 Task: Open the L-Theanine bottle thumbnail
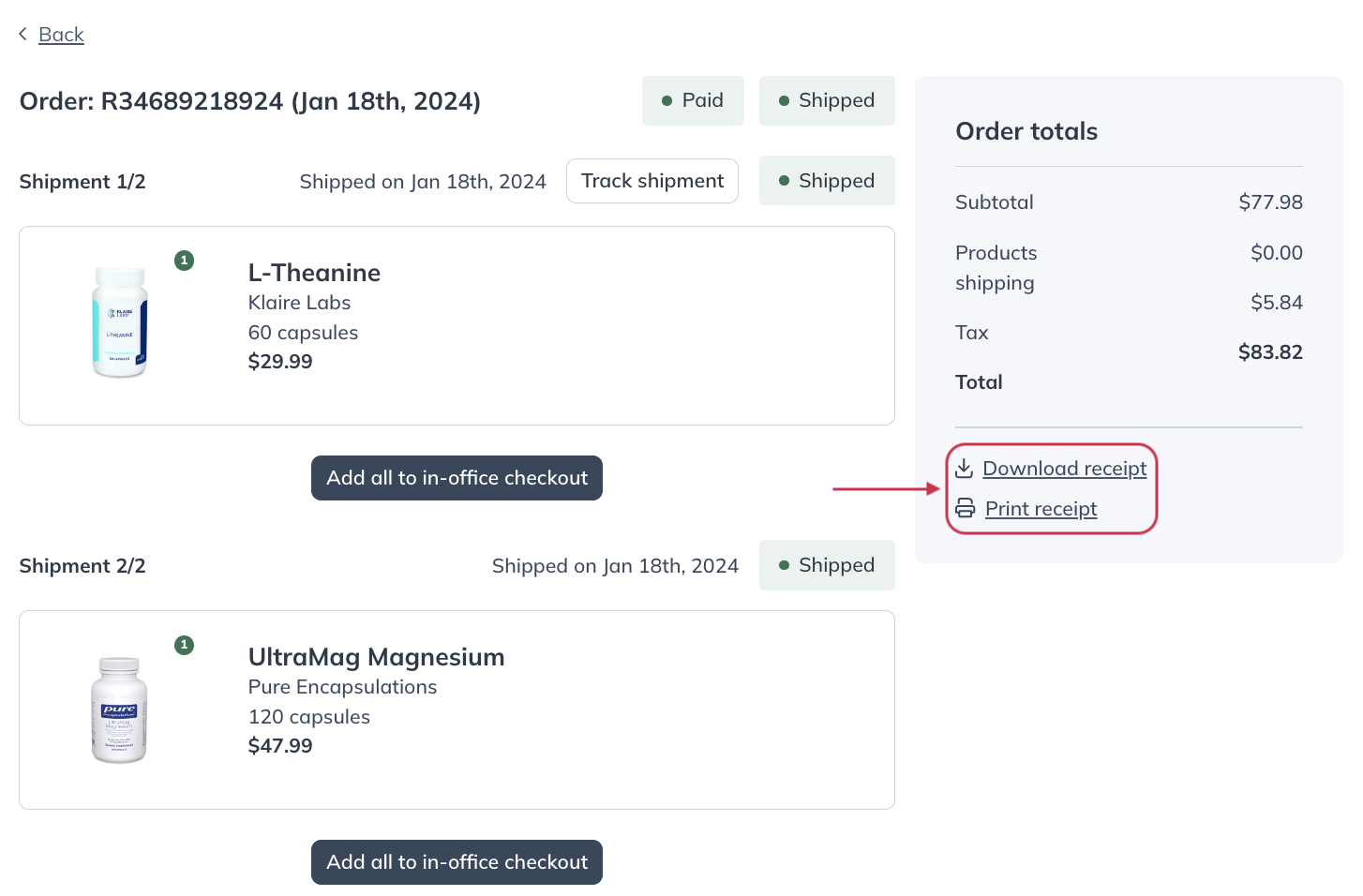[120, 322]
